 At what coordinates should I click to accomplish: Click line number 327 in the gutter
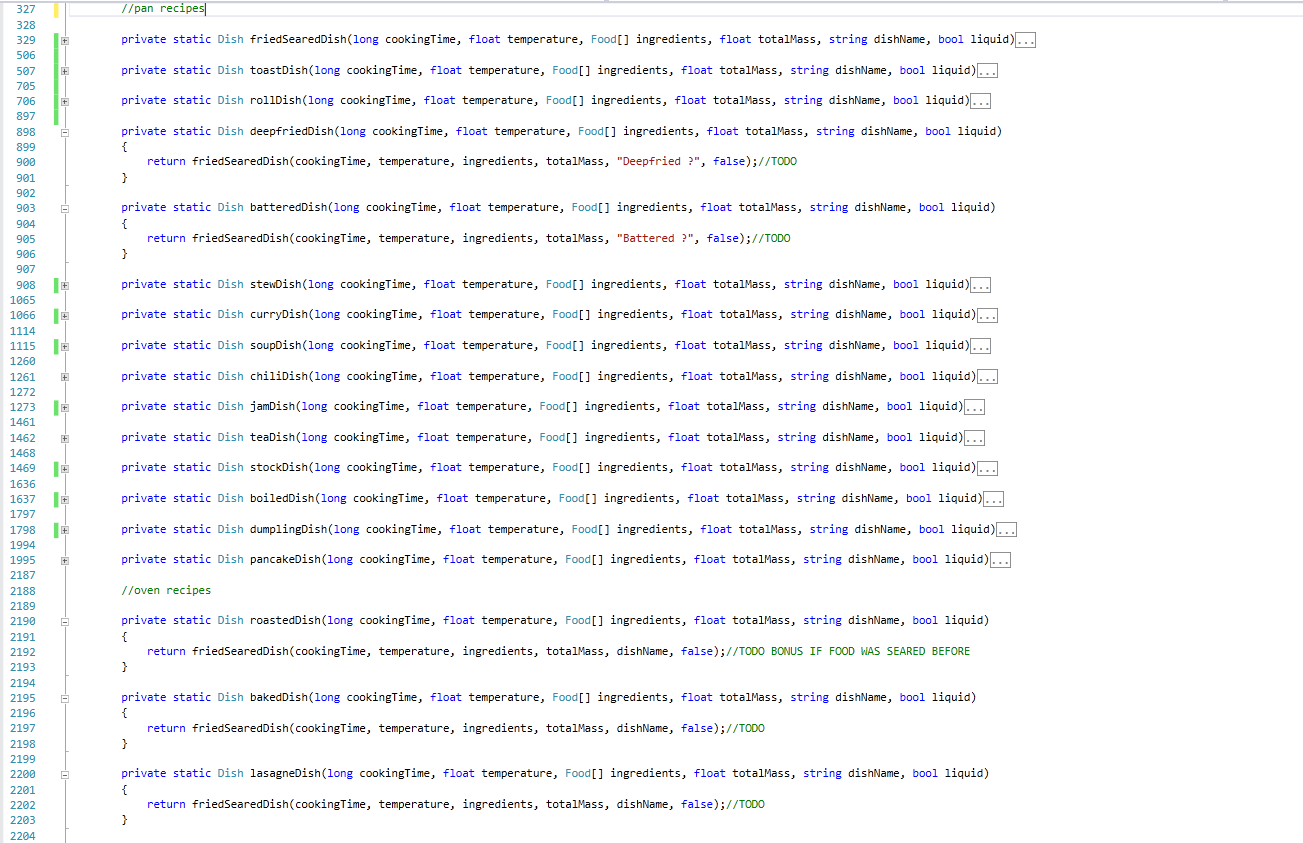click(x=26, y=9)
